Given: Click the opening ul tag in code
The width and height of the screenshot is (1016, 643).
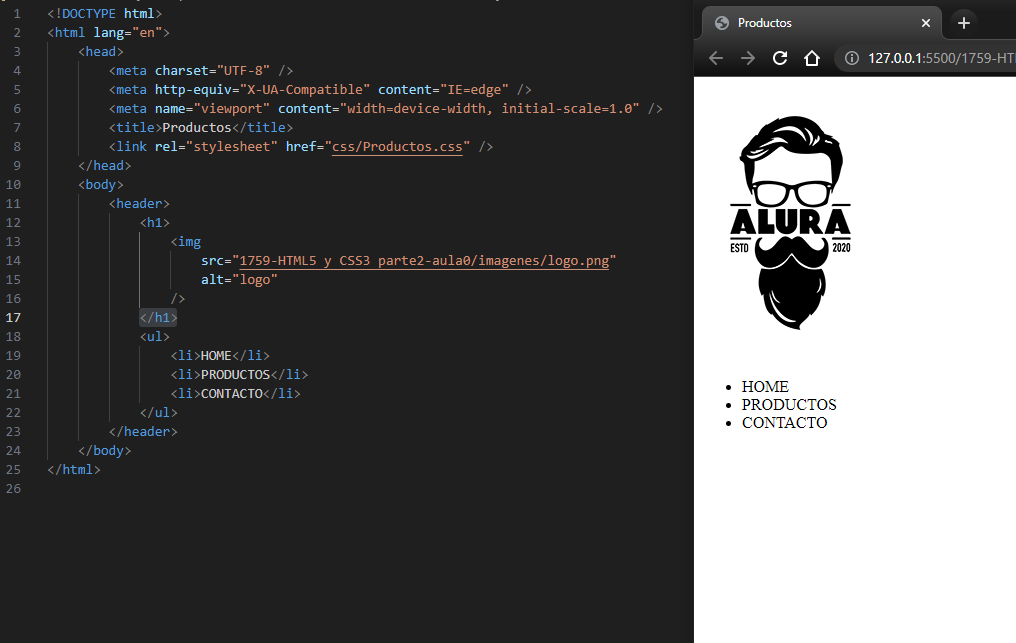Looking at the screenshot, I should [155, 337].
